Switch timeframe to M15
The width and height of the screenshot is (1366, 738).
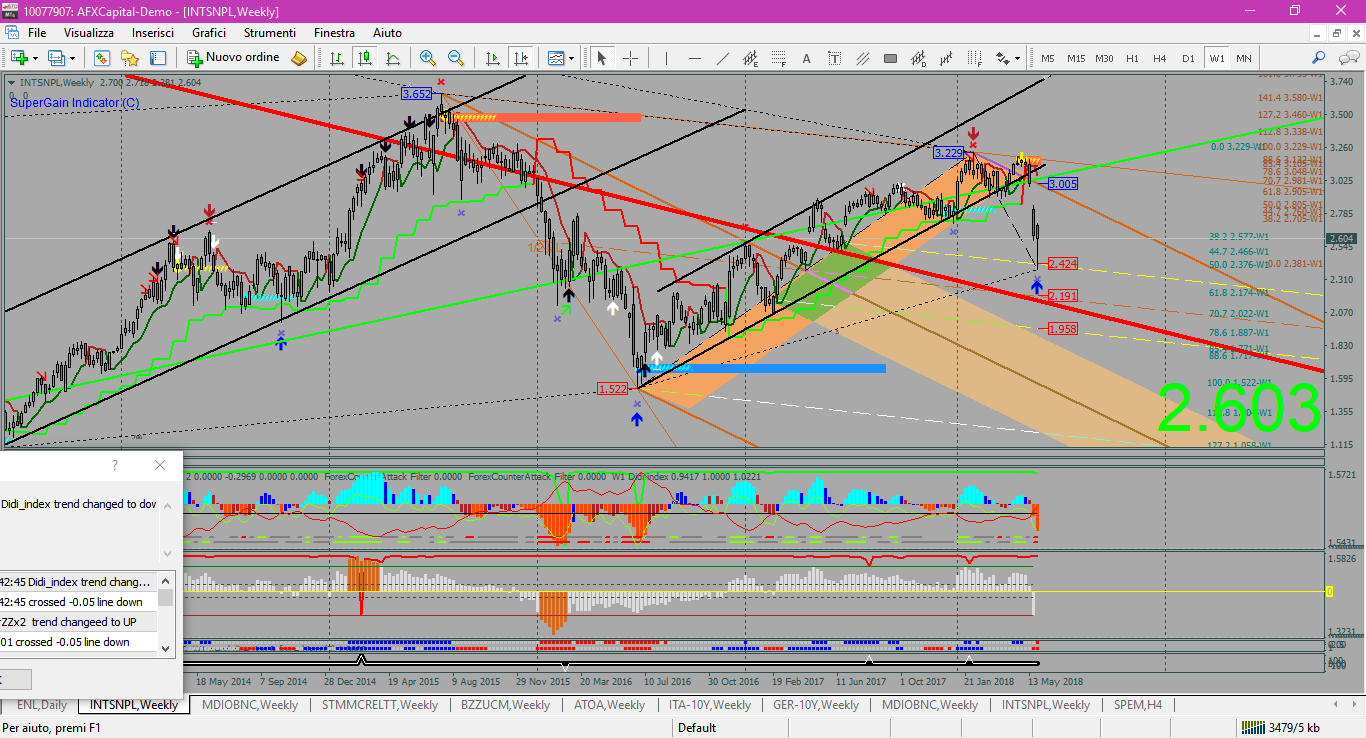1076,58
